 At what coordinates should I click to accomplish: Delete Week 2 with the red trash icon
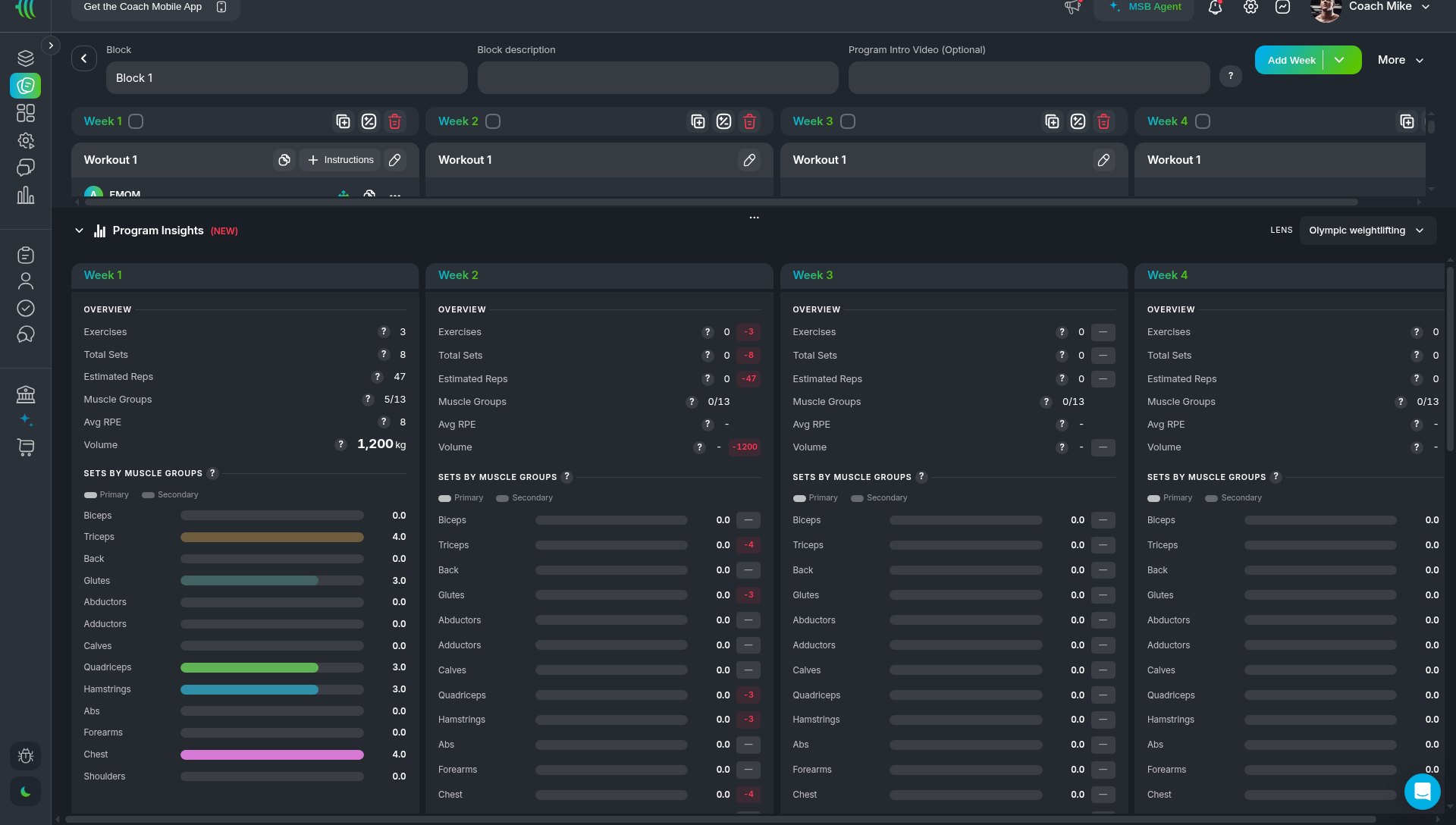point(750,121)
